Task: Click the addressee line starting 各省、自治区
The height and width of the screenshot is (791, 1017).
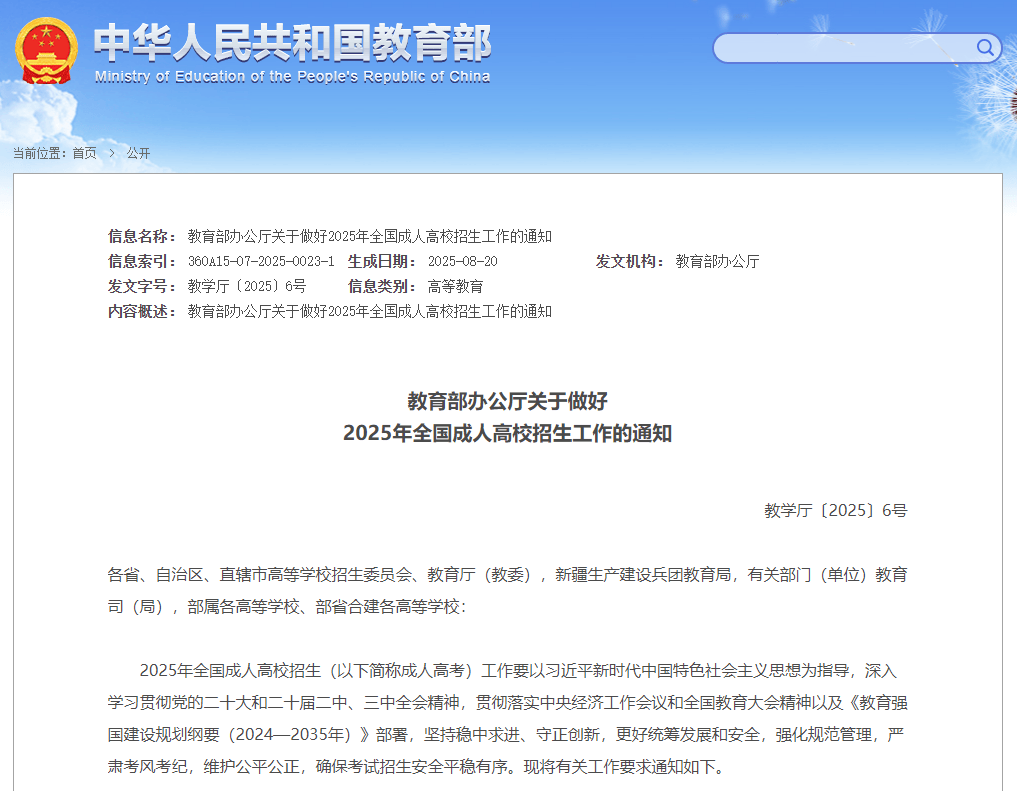Action: click(507, 574)
